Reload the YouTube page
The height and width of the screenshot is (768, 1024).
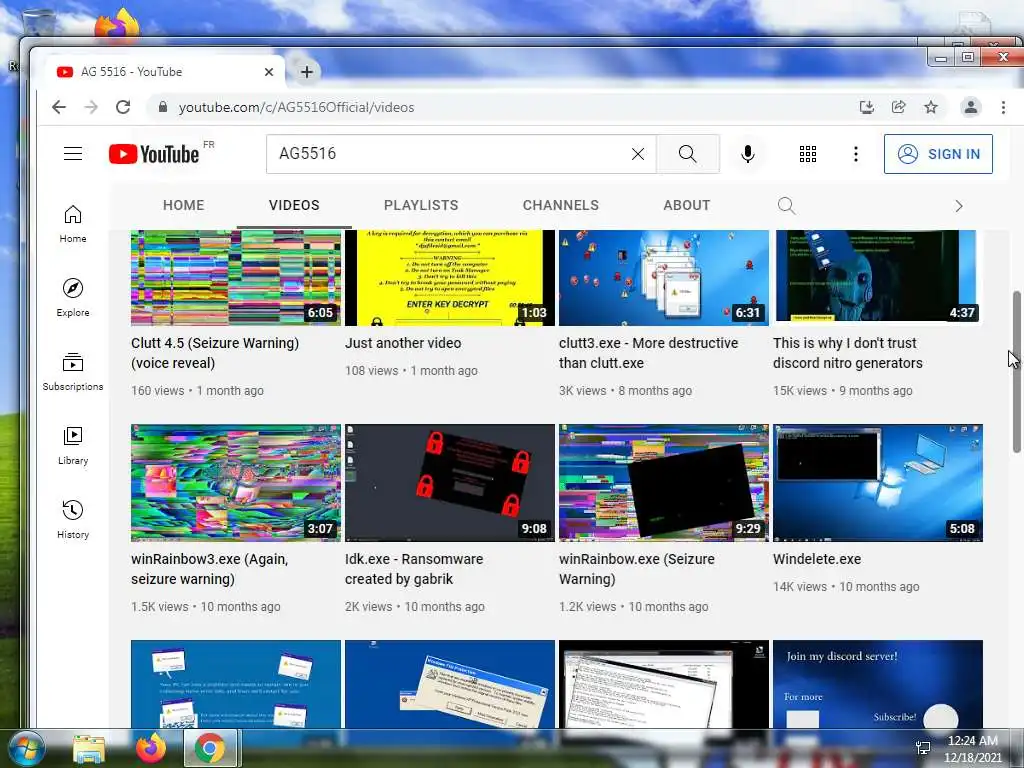tap(123, 107)
